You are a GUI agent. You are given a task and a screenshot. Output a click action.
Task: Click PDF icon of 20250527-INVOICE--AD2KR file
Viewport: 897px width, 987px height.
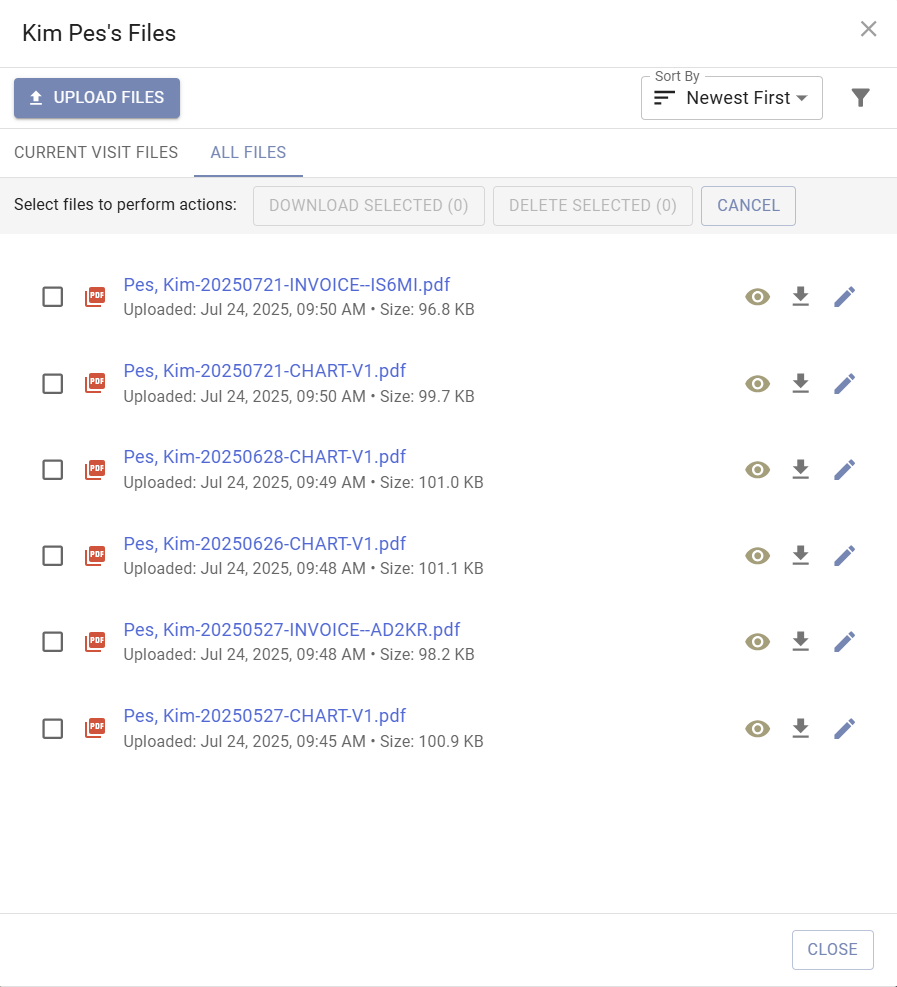pyautogui.click(x=95, y=642)
